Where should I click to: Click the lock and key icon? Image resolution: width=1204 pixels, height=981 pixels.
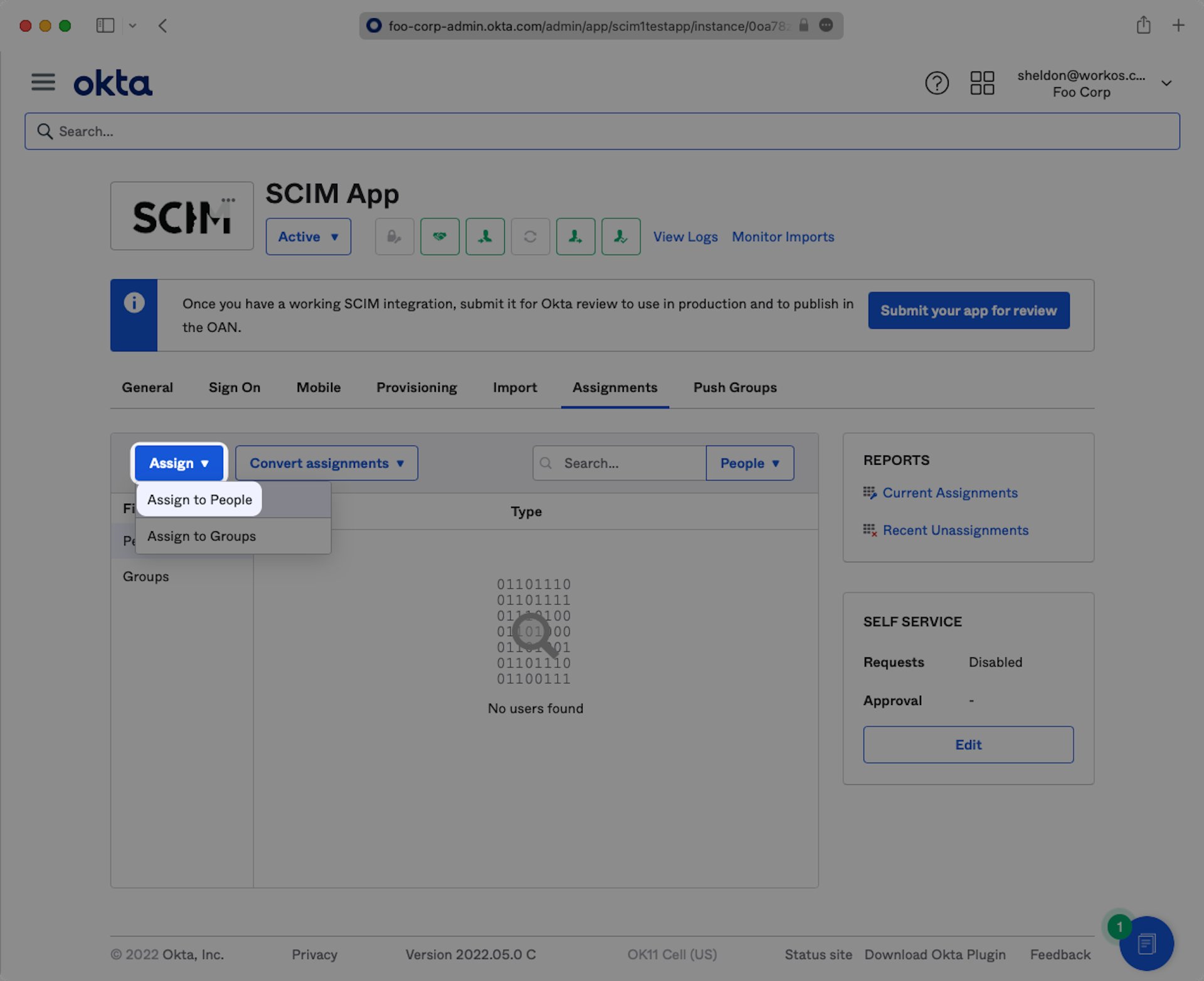(394, 236)
